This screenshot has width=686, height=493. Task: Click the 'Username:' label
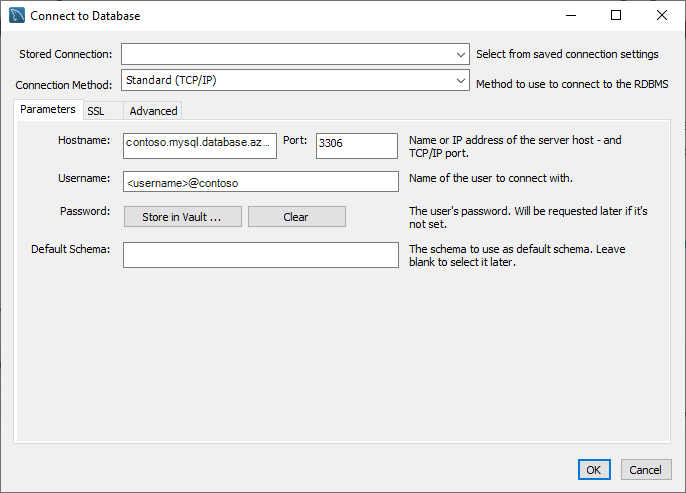coord(84,178)
